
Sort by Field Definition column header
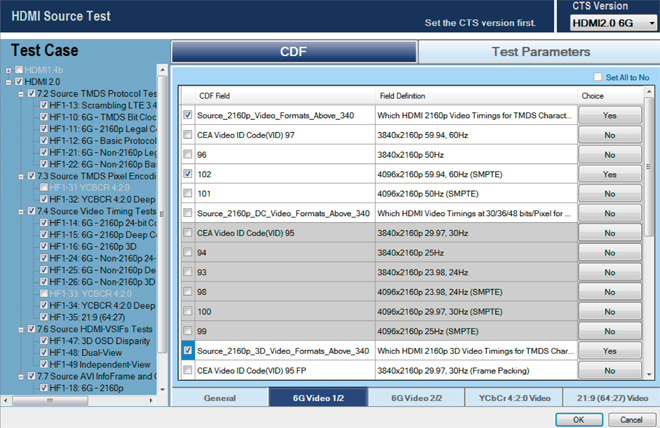pyautogui.click(x=476, y=96)
